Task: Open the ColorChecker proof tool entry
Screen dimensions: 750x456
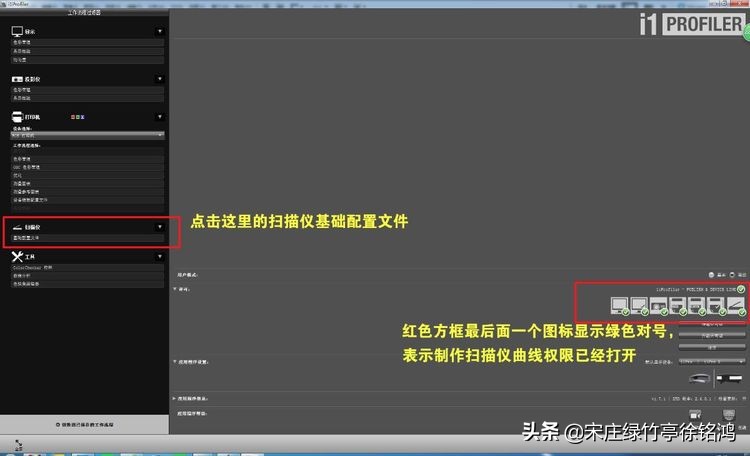Action: pos(88,267)
